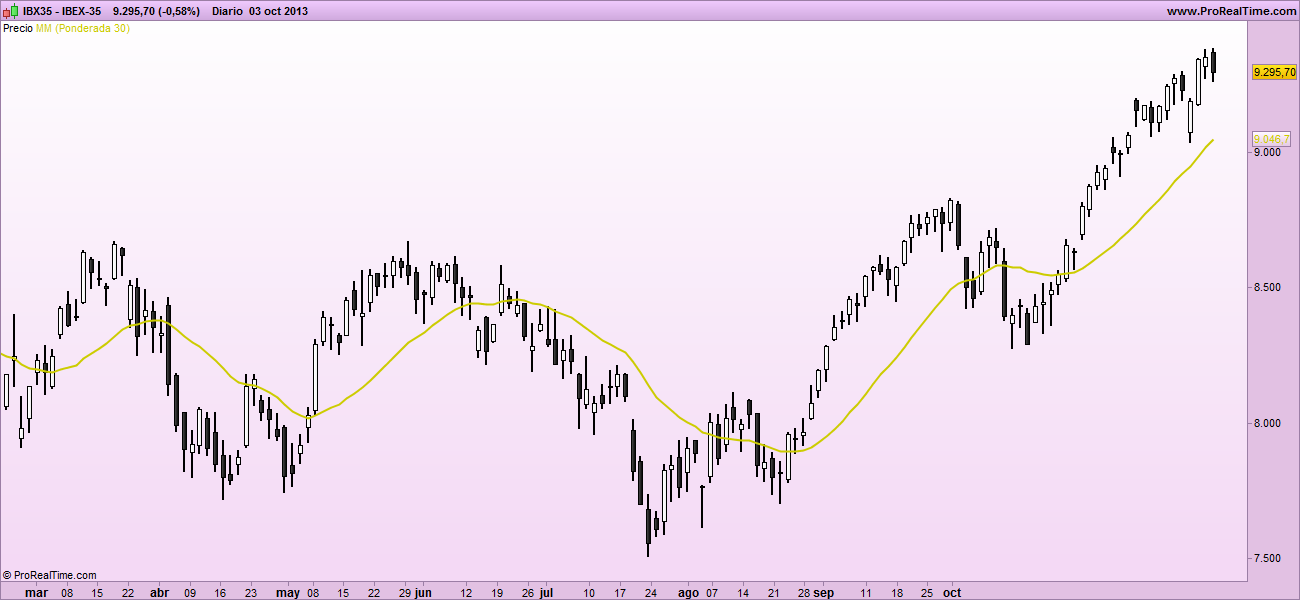Select the jun month label on time axis

pyautogui.click(x=423, y=592)
